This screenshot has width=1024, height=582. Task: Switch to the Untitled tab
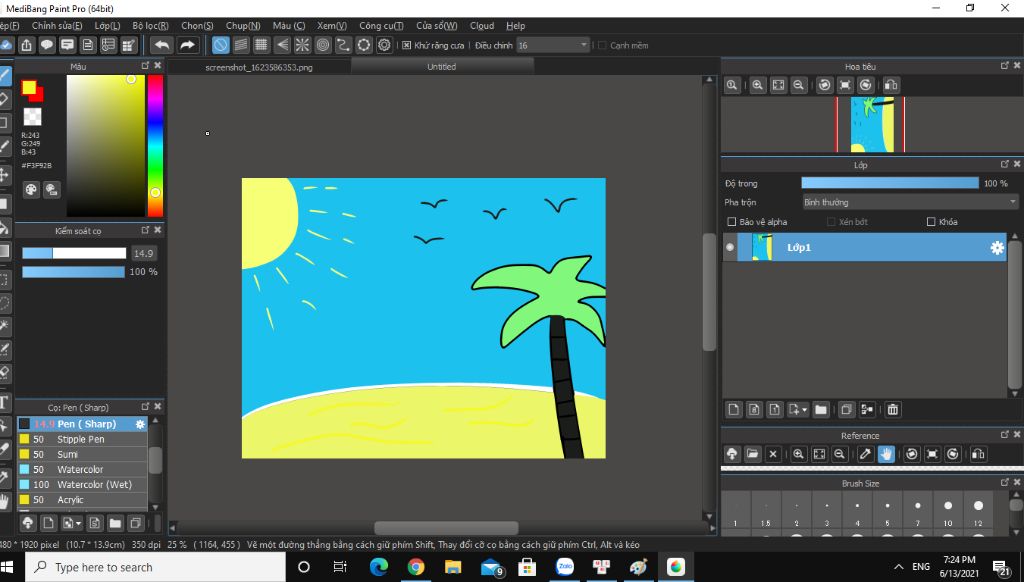pyautogui.click(x=442, y=67)
